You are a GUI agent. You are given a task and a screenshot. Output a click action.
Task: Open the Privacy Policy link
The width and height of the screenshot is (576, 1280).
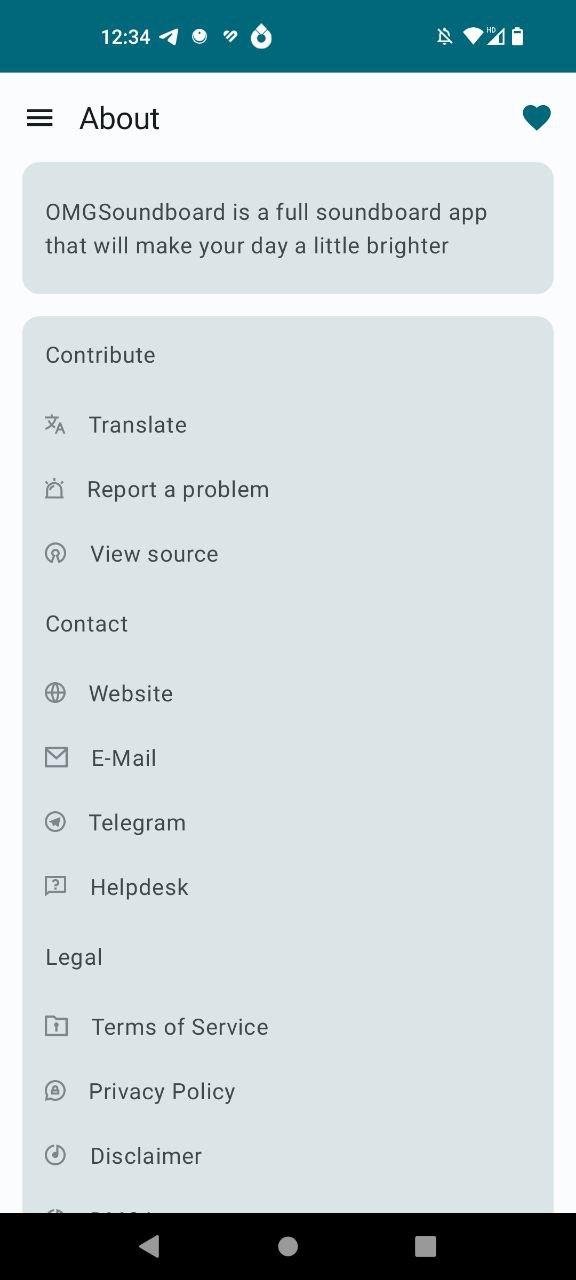[x=288, y=1091]
